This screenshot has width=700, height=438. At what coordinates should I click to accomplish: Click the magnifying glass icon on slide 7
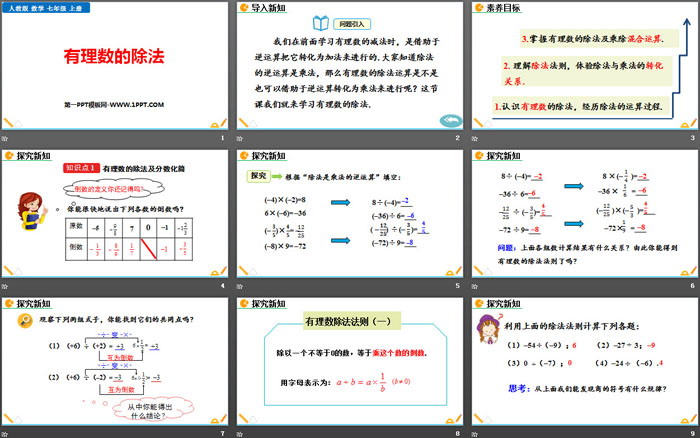25,320
